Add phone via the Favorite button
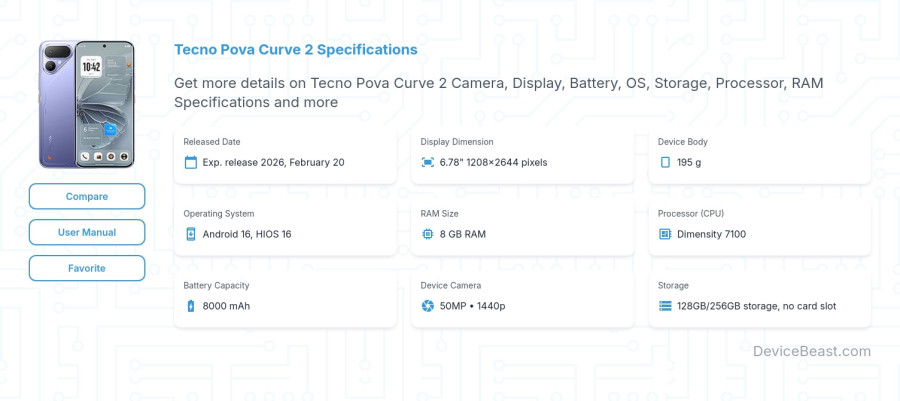The width and height of the screenshot is (900, 401). [x=87, y=268]
